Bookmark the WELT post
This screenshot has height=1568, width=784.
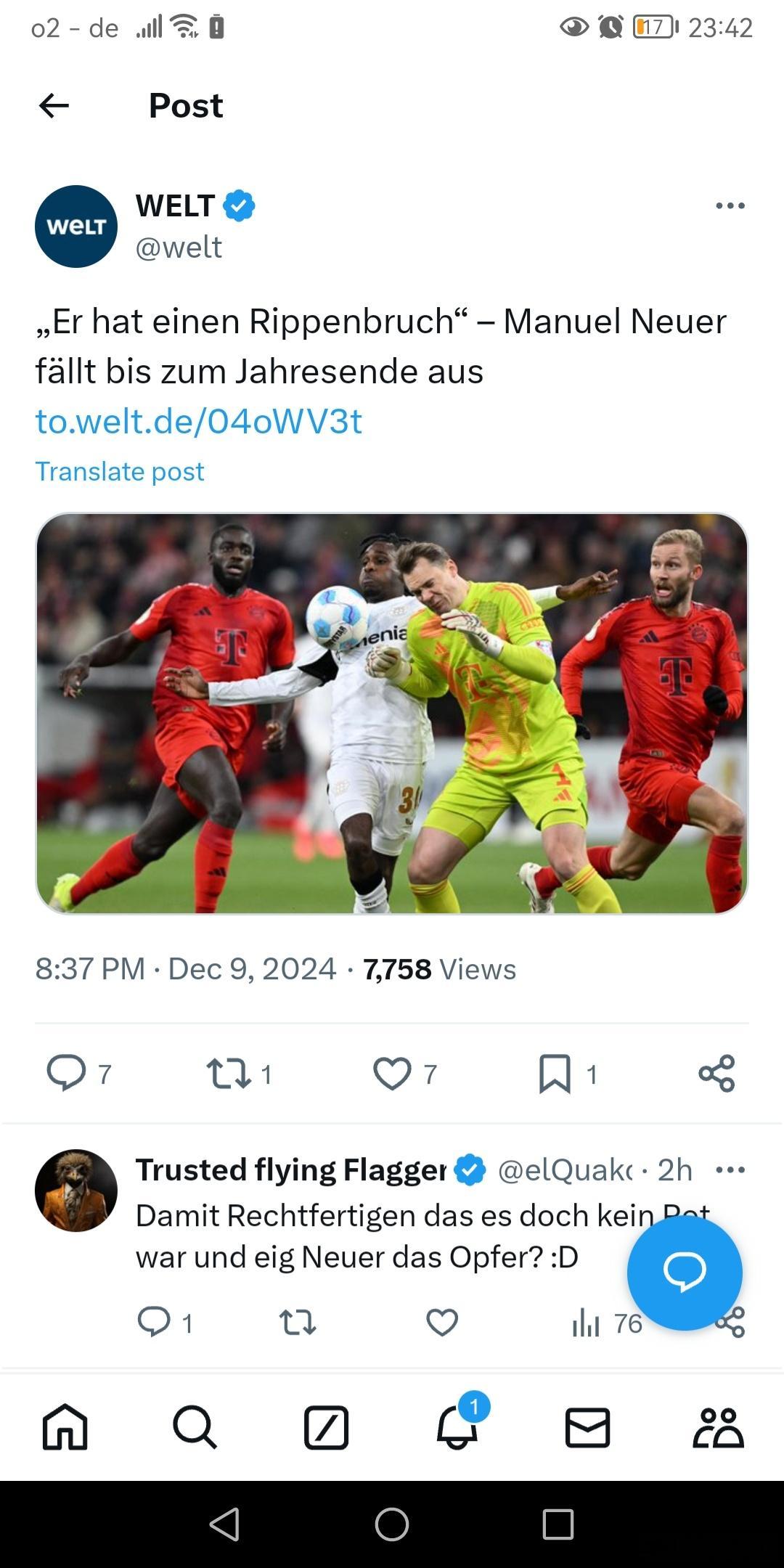[555, 1074]
